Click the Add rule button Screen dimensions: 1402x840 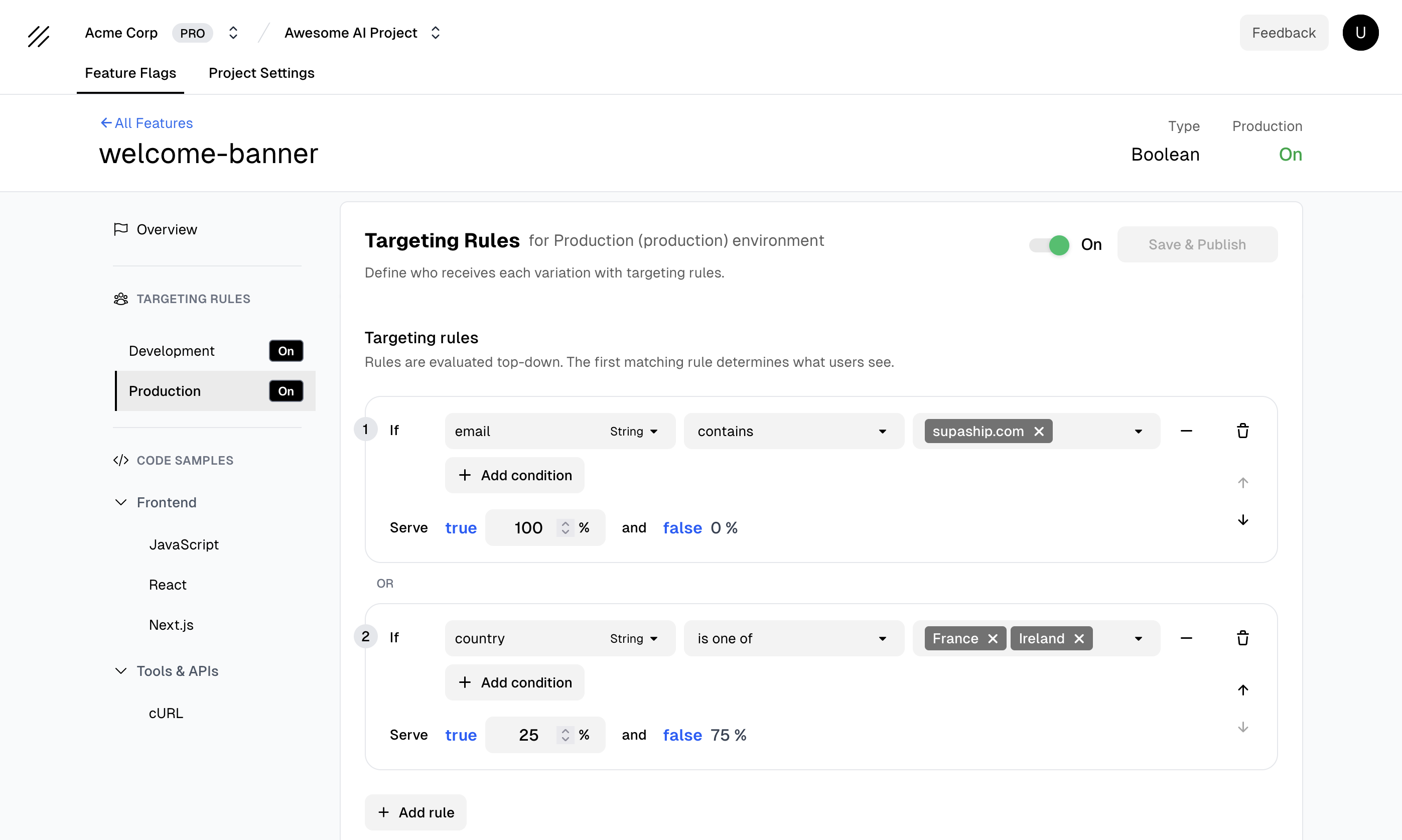415,812
